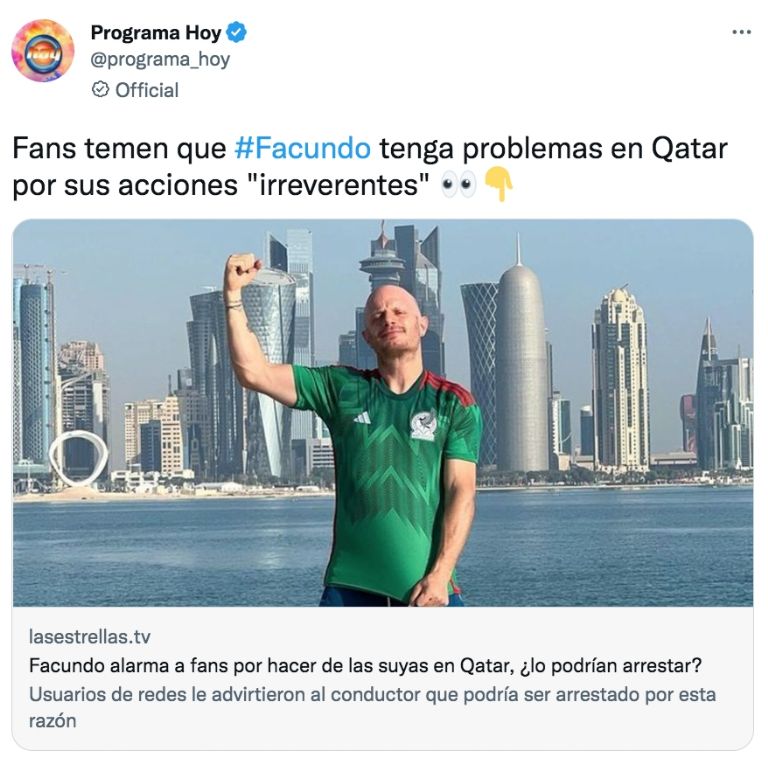Click the Adidas logo on the green jersey
The width and height of the screenshot is (768, 757).
(x=362, y=418)
